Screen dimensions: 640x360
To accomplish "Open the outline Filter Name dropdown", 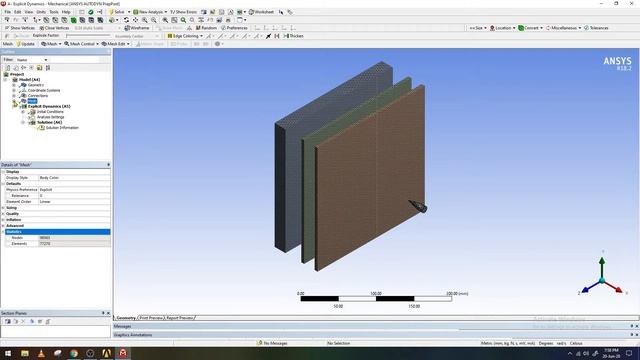I will click(32, 60).
